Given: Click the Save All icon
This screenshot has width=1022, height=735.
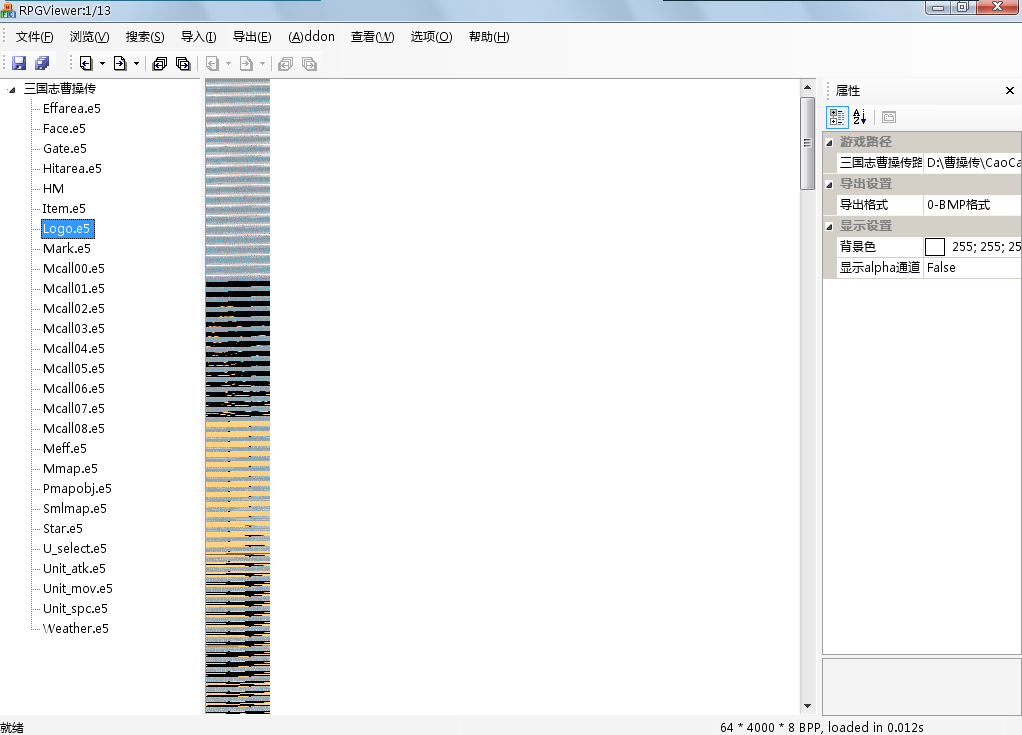Looking at the screenshot, I should (x=42, y=63).
